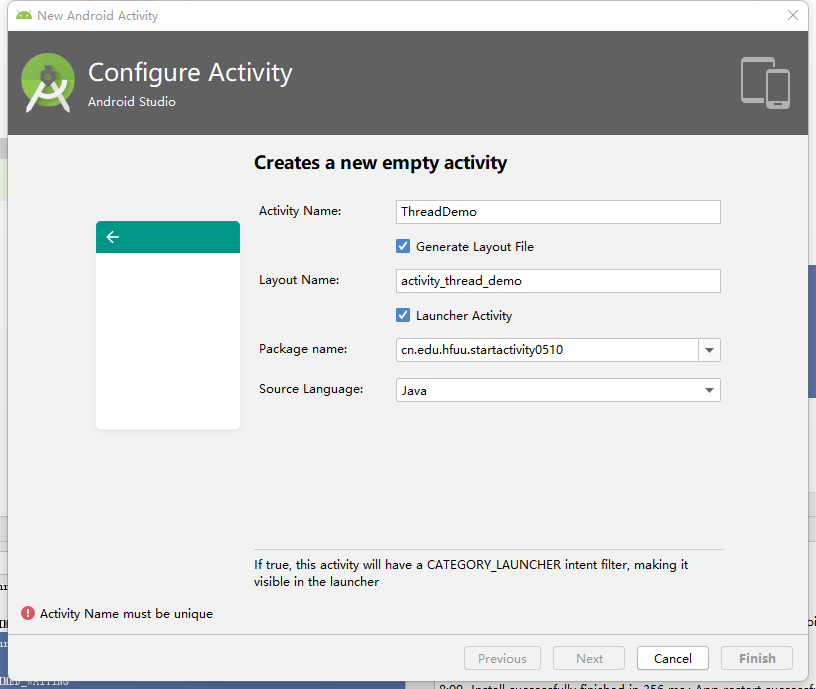Uncheck Generate Layout File checkbox
Screen dimensions: 816x689
pos(403,246)
